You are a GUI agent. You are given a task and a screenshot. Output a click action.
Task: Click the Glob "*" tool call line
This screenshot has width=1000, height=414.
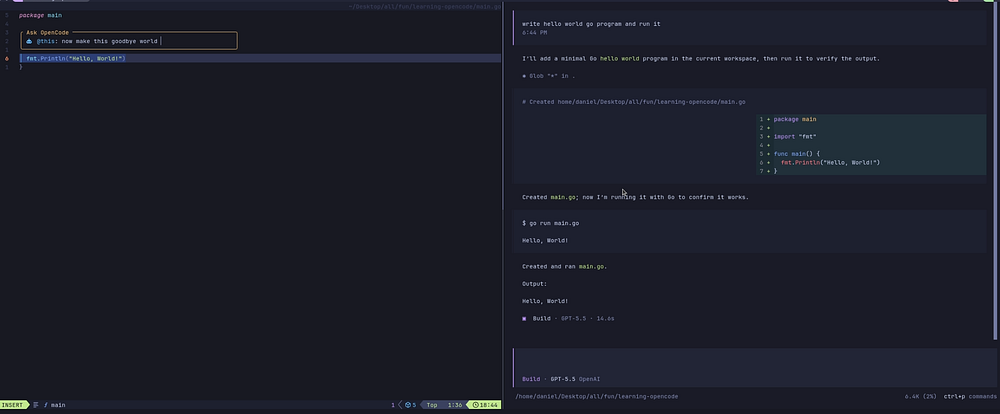pos(548,76)
